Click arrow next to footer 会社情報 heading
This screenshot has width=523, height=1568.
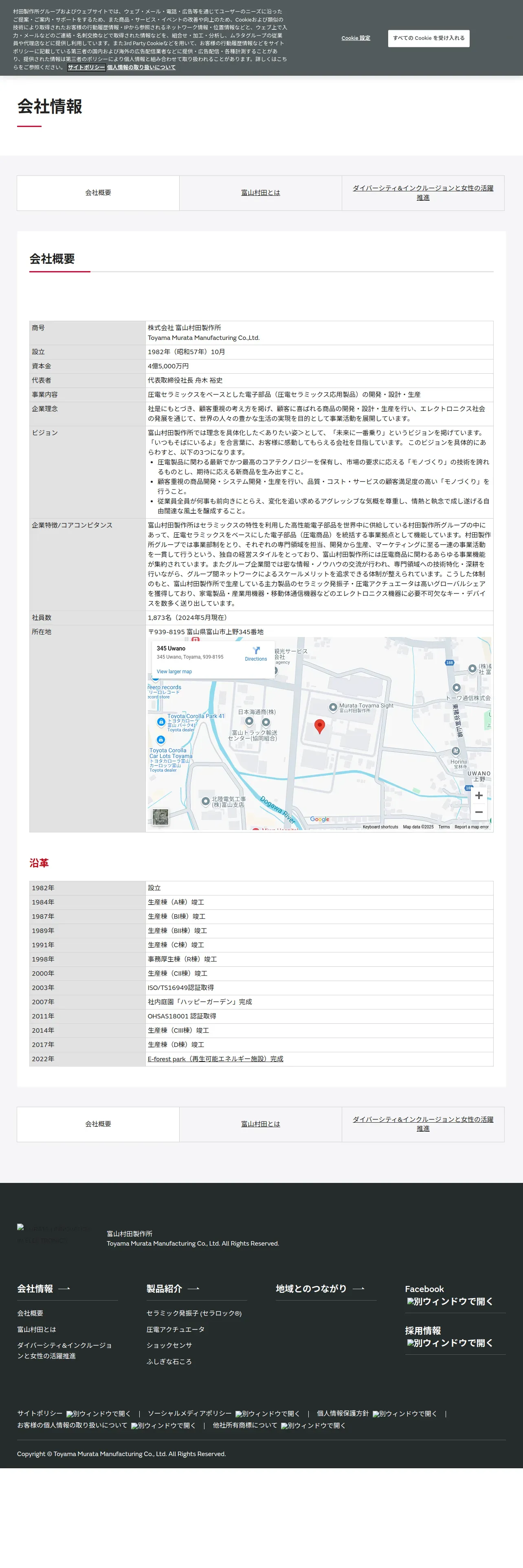tap(64, 1289)
